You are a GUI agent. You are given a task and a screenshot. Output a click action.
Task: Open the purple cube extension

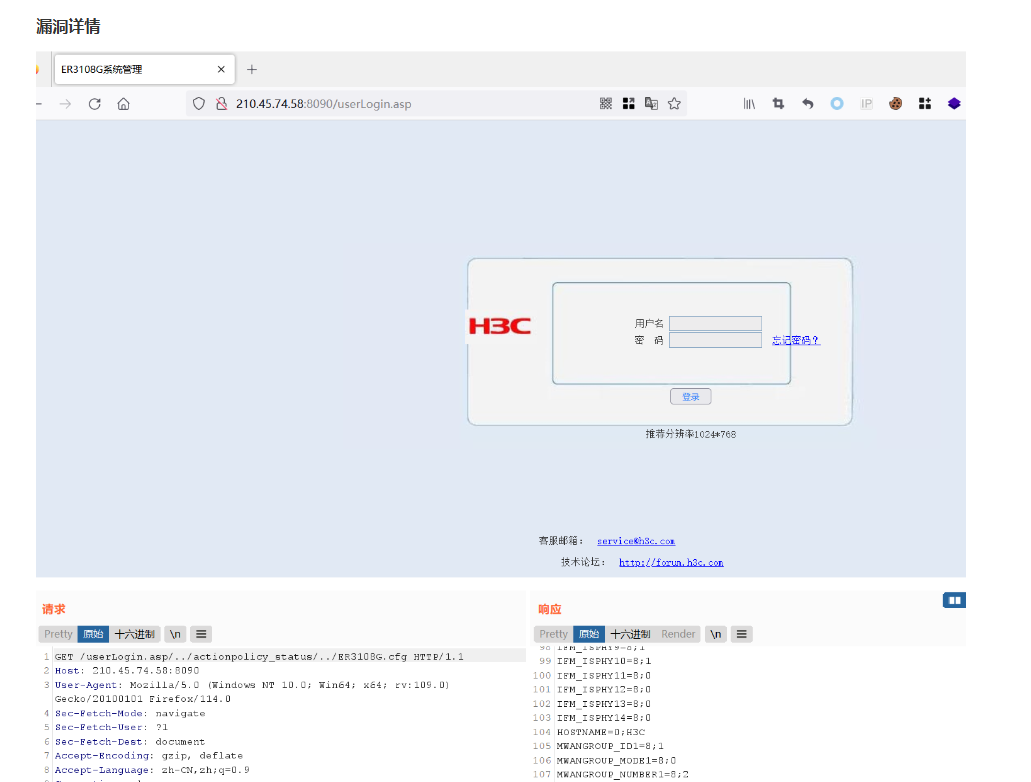coord(954,103)
